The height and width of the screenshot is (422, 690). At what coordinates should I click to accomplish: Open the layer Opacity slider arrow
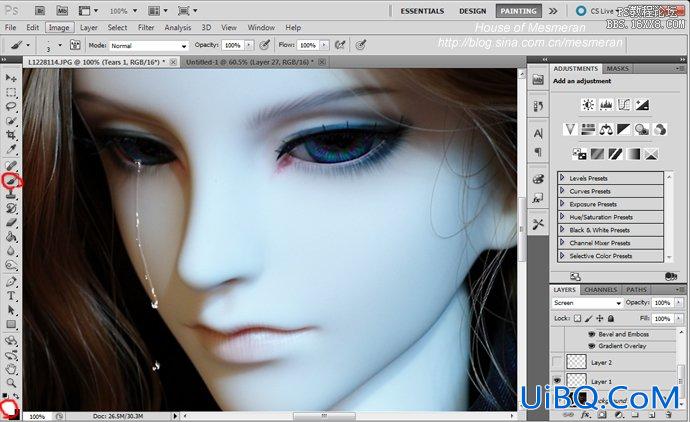[679, 303]
